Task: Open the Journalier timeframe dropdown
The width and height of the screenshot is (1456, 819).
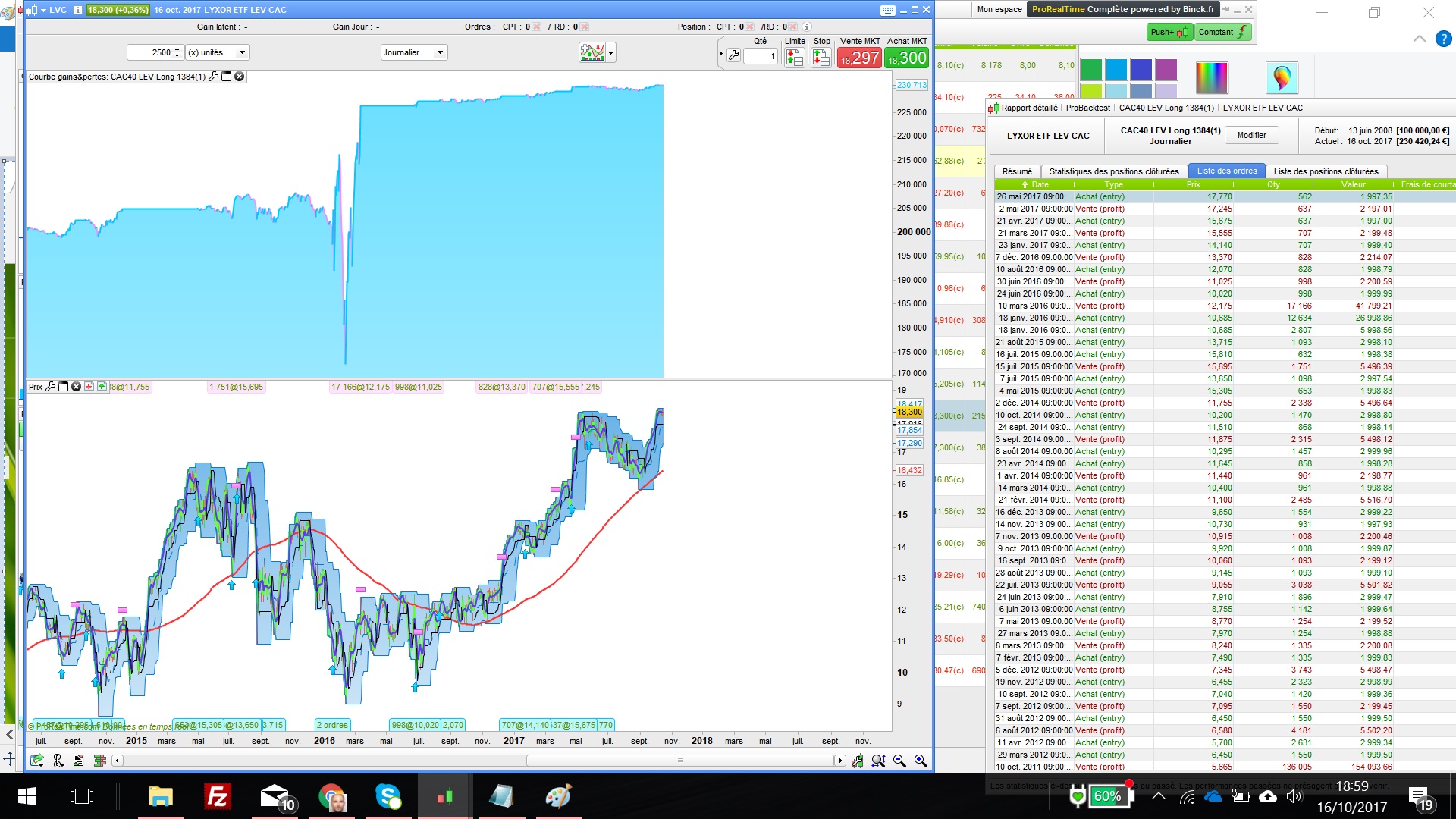Action: (x=413, y=52)
